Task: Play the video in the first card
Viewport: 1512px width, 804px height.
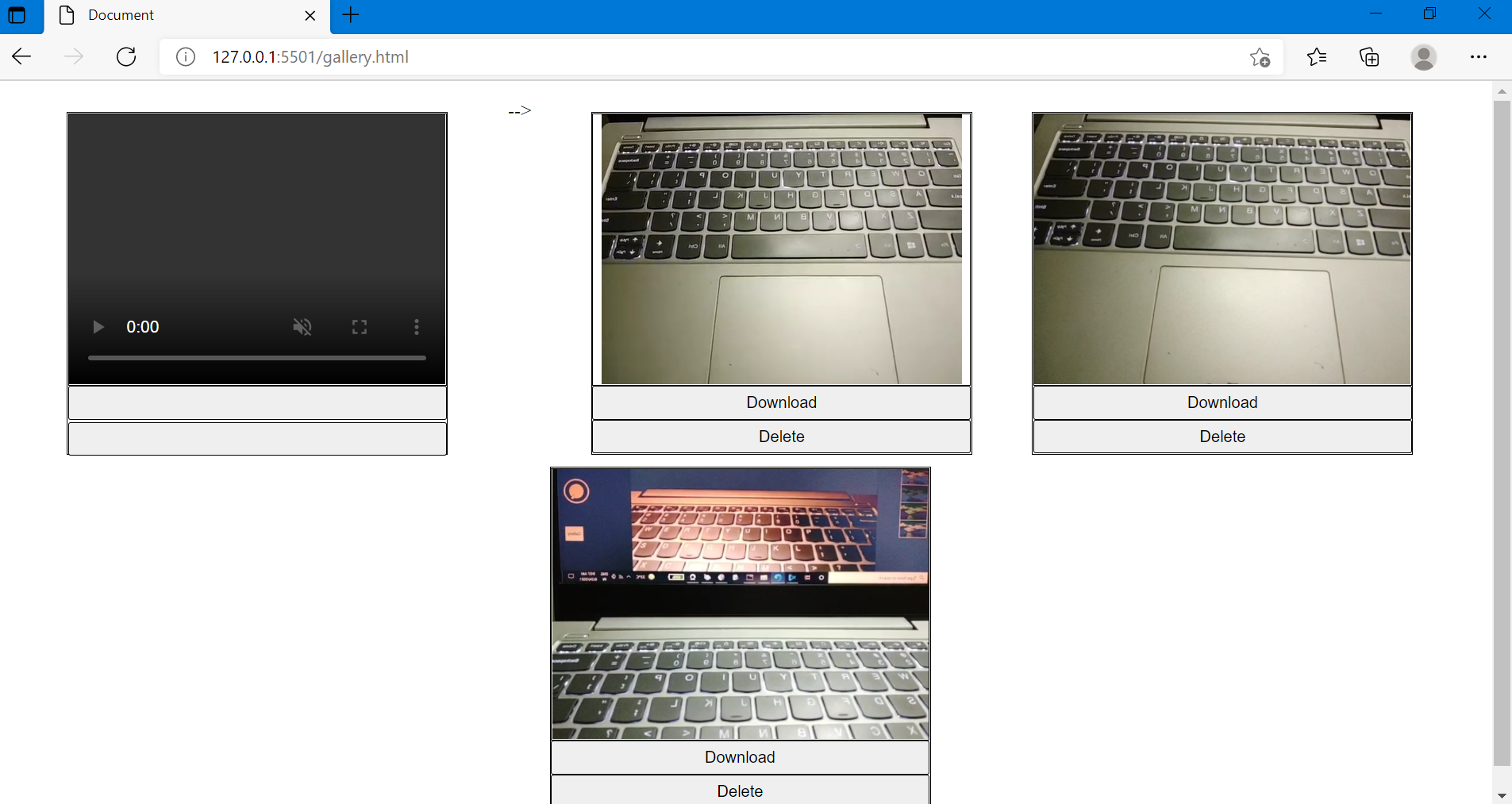Action: [98, 327]
